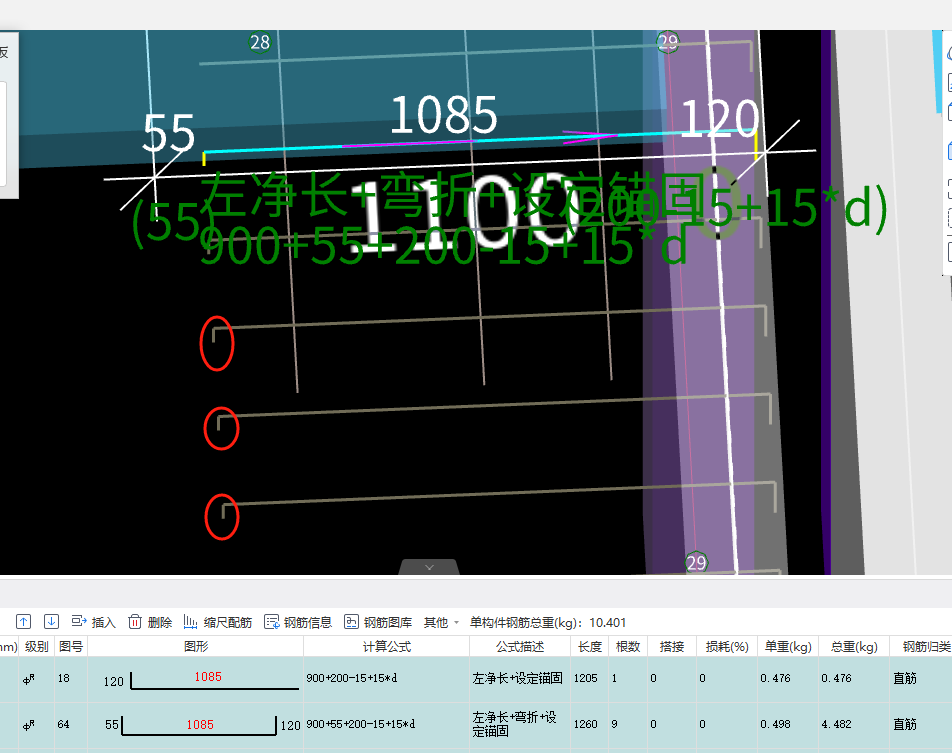Click the 级别 column header
952x753 pixels.
[36, 646]
